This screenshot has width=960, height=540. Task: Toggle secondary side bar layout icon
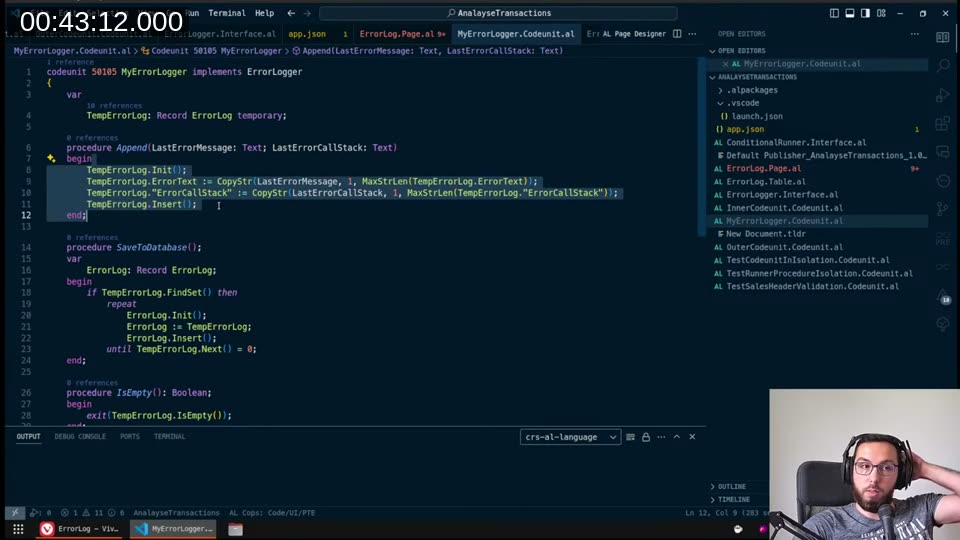(x=865, y=13)
